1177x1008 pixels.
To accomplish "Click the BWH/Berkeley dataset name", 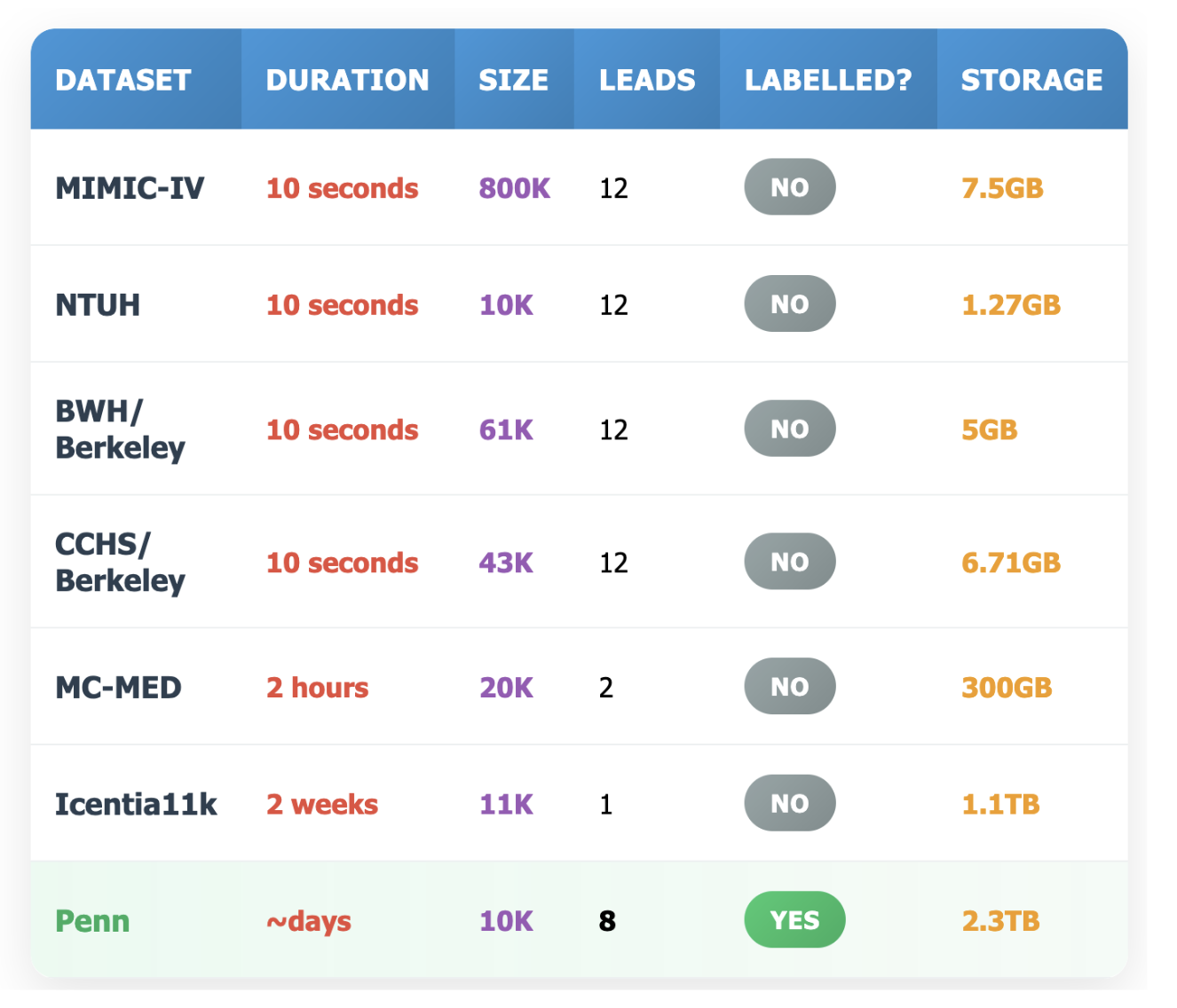I will click(120, 429).
